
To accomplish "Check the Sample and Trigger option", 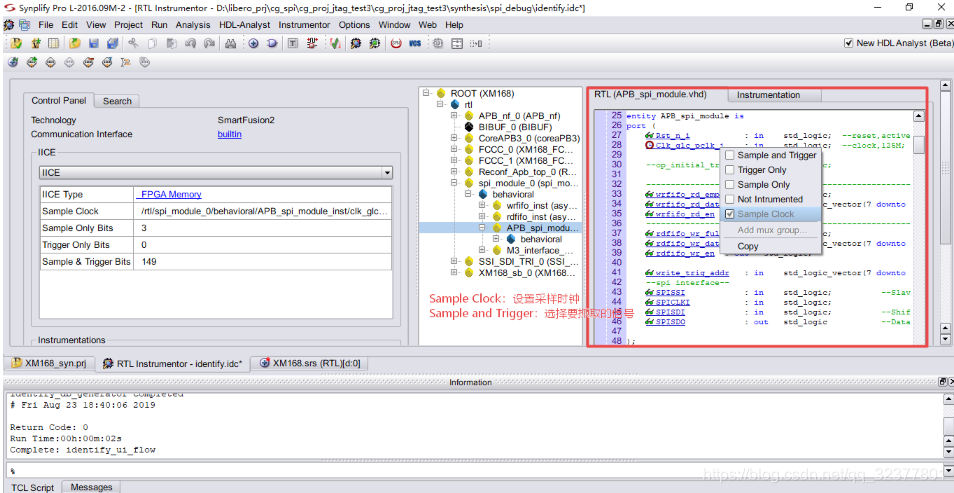I will 729,155.
